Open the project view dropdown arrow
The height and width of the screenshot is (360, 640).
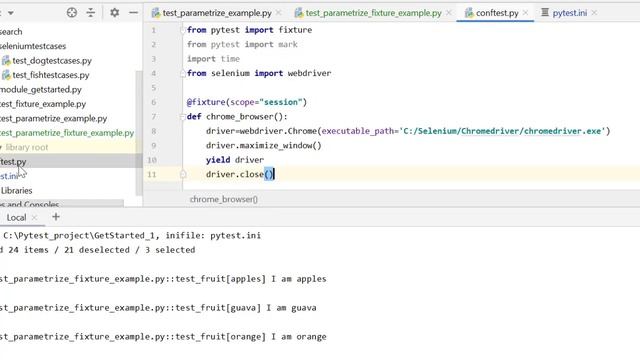click(x=11, y=13)
